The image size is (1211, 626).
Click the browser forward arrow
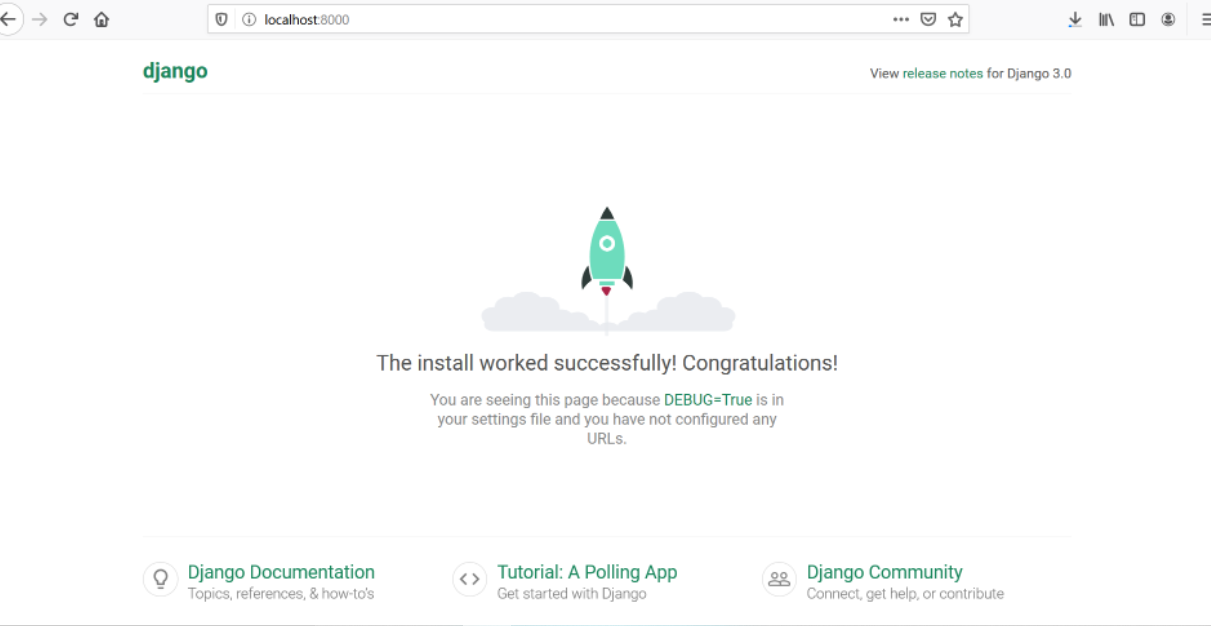tap(40, 19)
